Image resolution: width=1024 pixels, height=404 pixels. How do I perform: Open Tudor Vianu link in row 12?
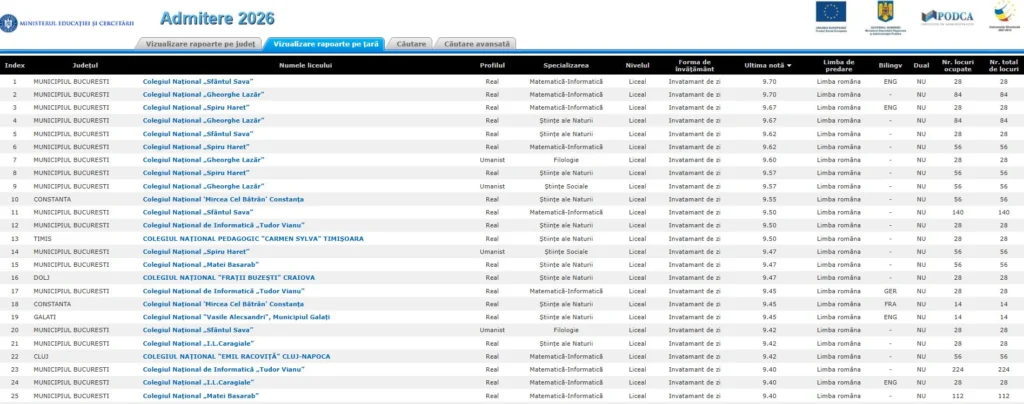coord(223,225)
